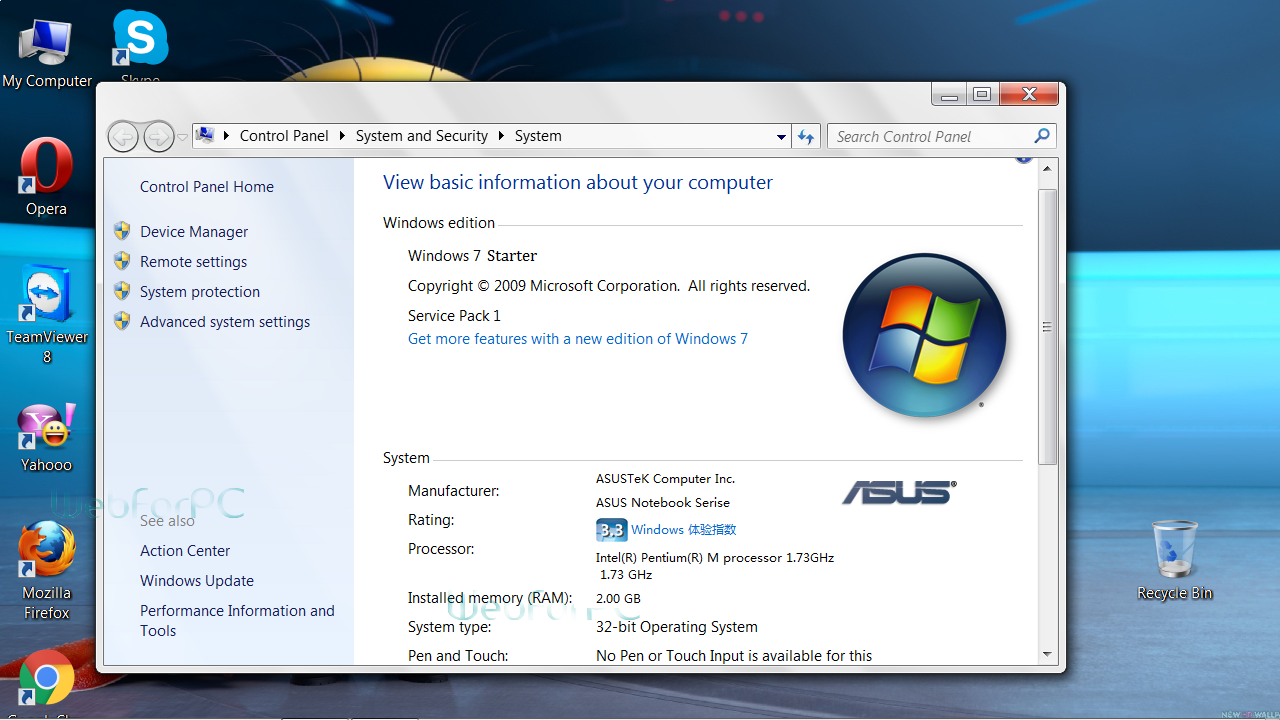1280x720 pixels.
Task: Select Control Panel in the breadcrumb
Action: click(x=284, y=136)
